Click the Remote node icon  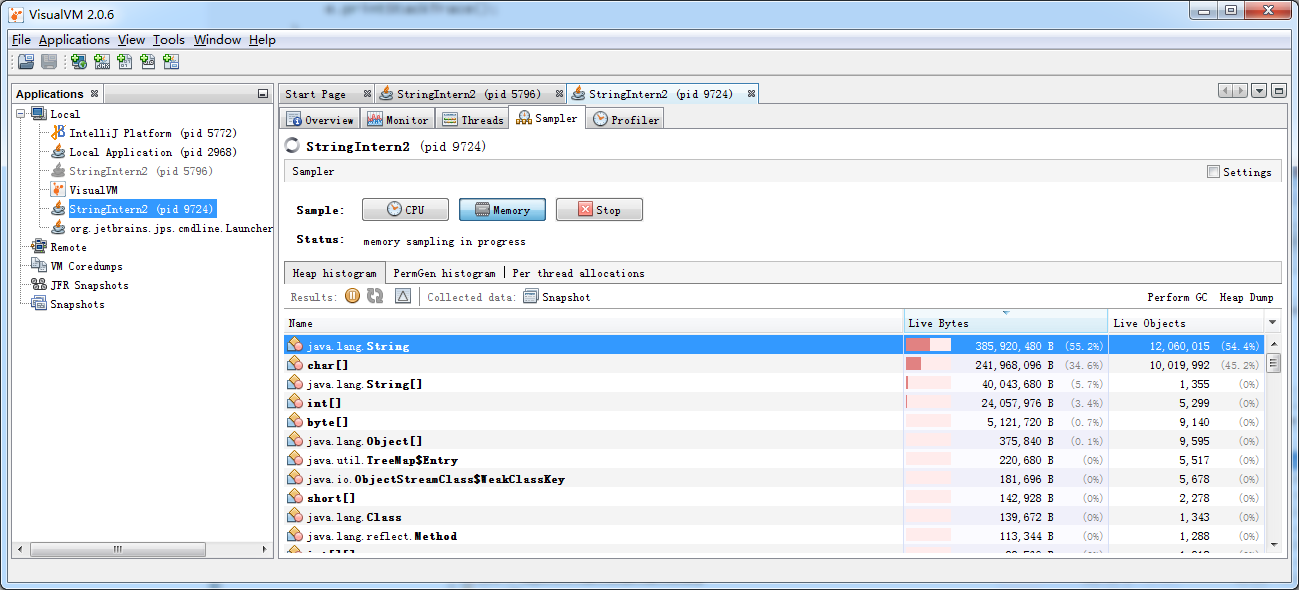(39, 247)
